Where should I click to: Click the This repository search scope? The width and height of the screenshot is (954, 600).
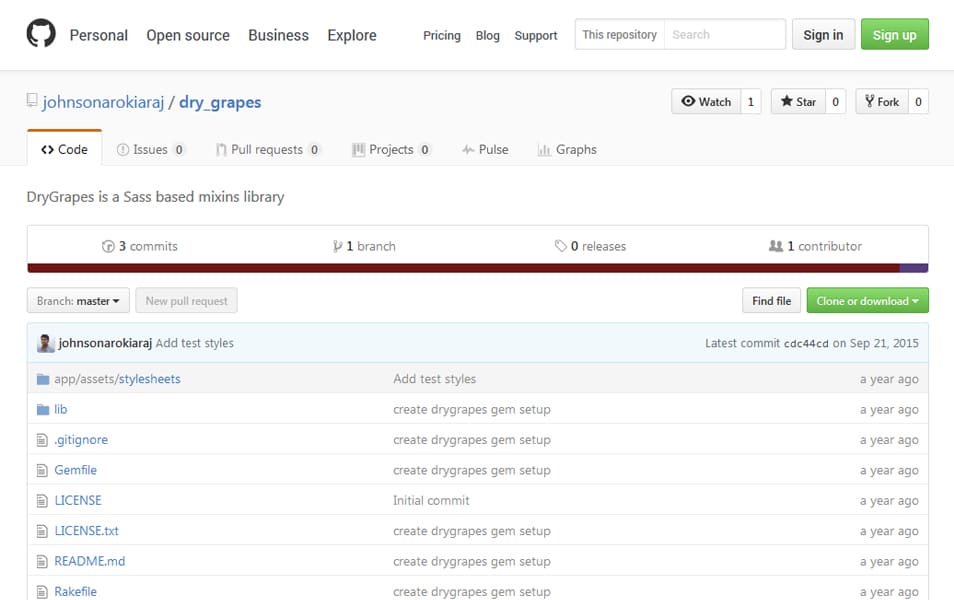(x=619, y=35)
